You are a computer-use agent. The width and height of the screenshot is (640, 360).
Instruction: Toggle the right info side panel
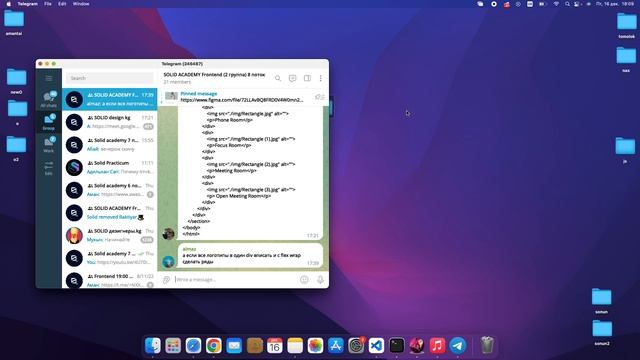tap(307, 78)
